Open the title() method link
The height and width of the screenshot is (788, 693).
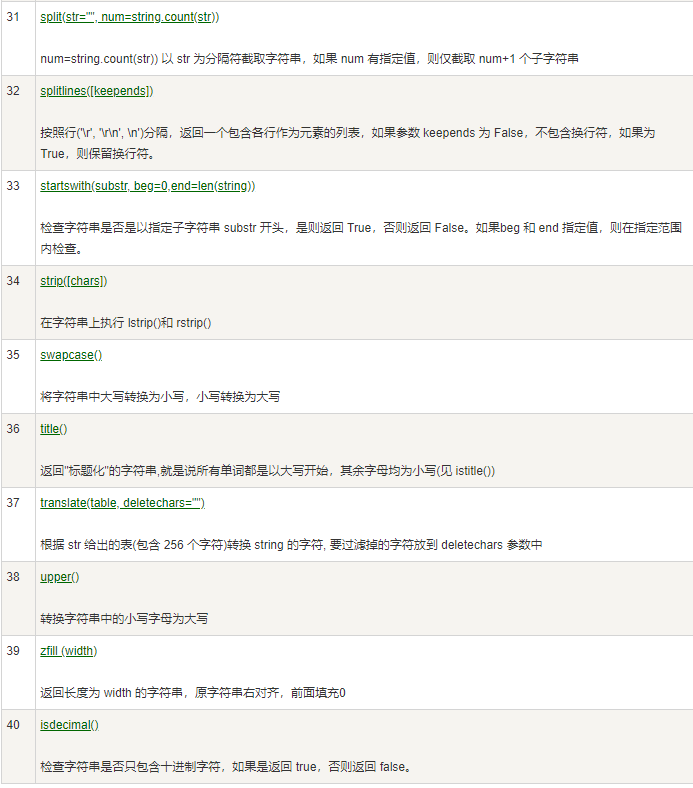click(x=54, y=429)
